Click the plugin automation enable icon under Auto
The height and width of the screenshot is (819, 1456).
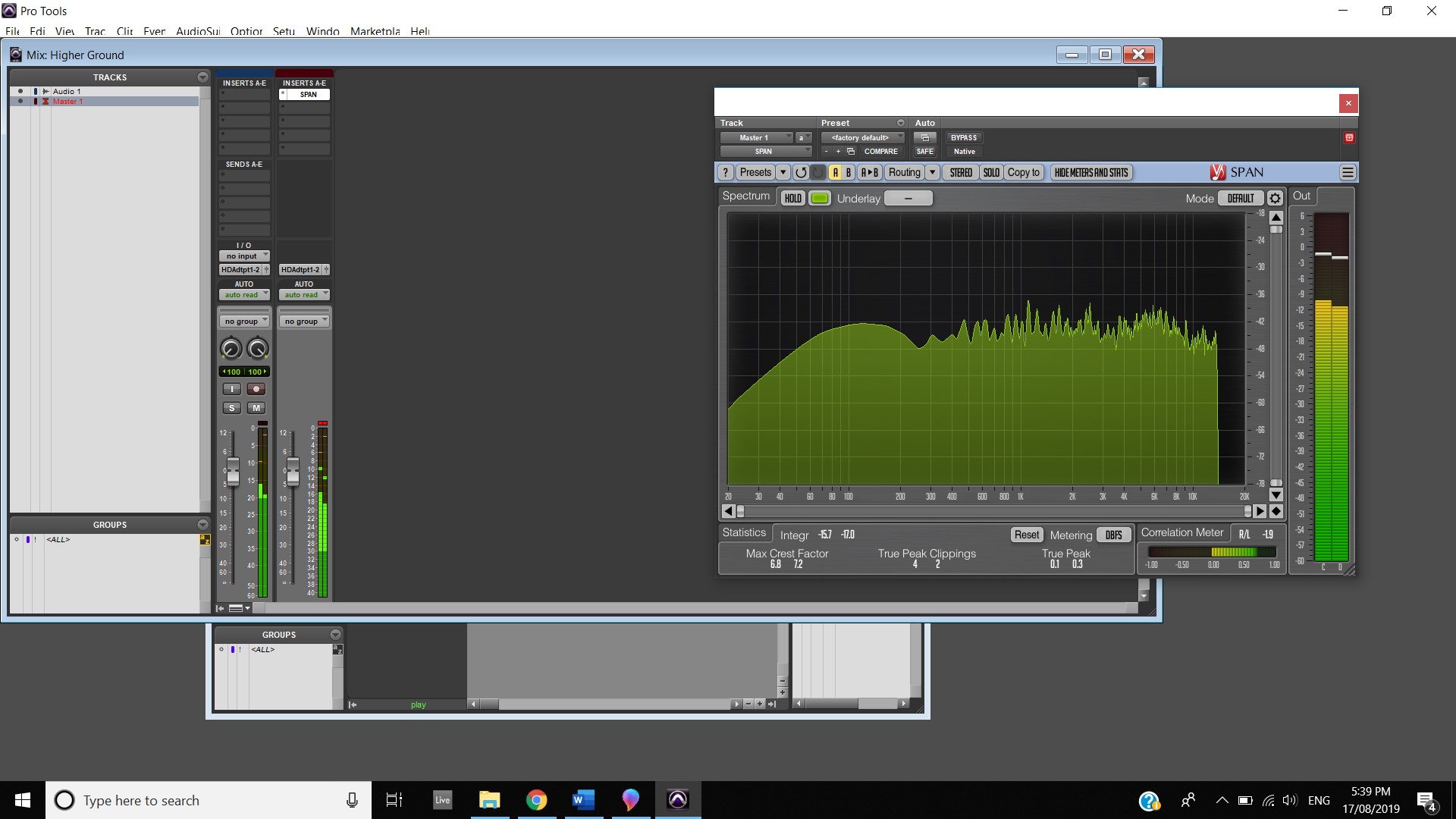pyautogui.click(x=924, y=138)
